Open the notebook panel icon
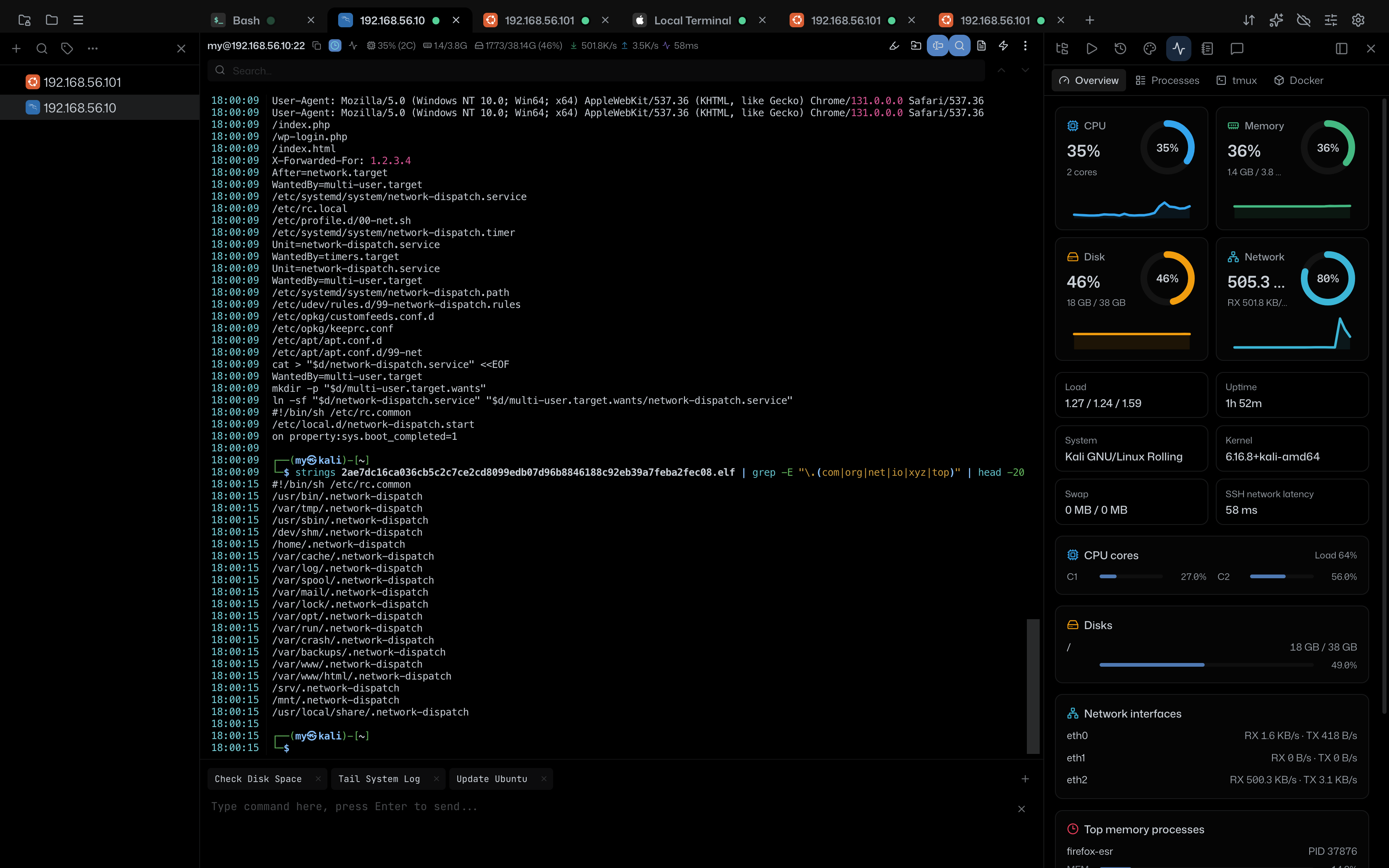The height and width of the screenshot is (868, 1389). pyautogui.click(x=1207, y=49)
